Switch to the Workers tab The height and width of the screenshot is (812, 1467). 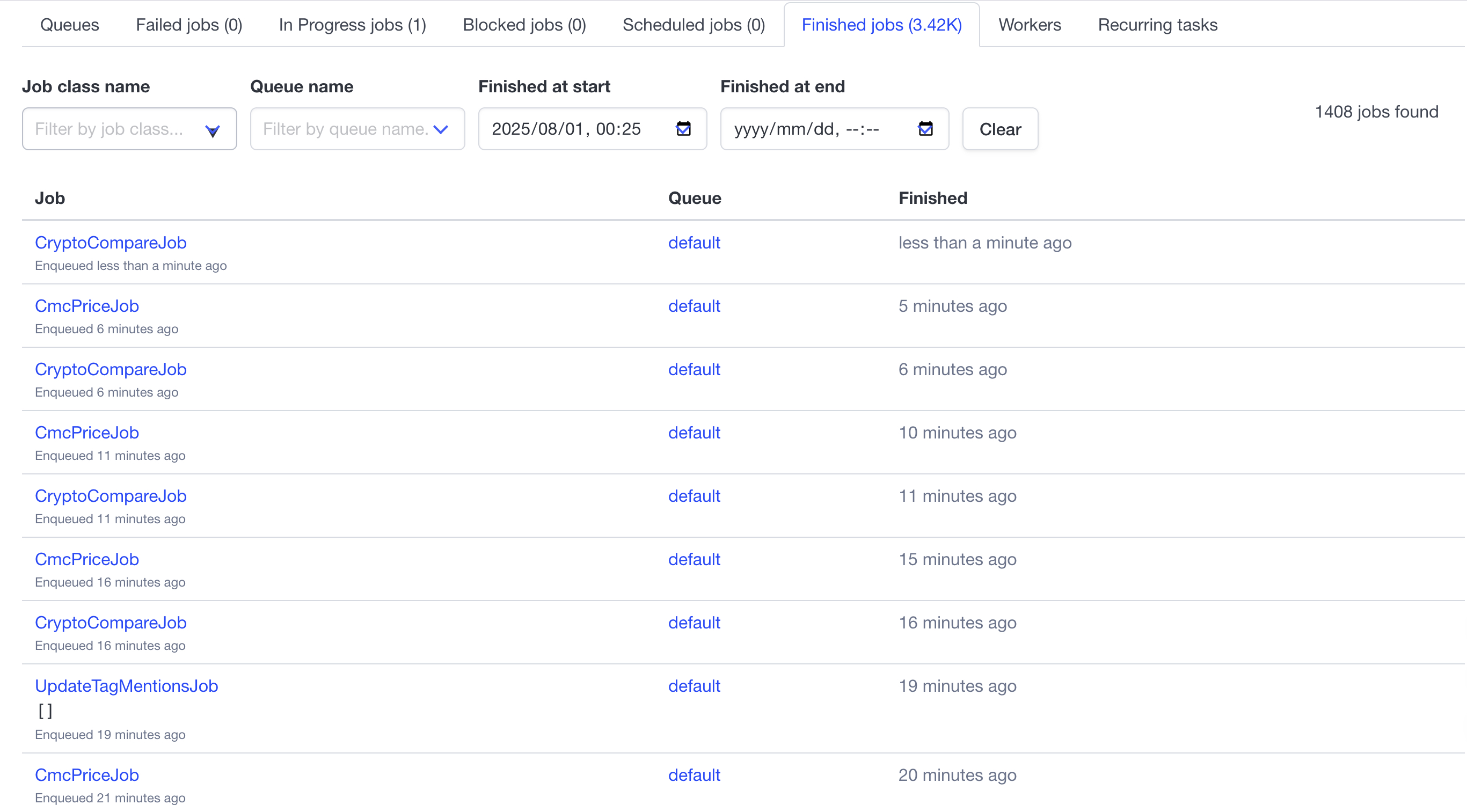point(1029,25)
